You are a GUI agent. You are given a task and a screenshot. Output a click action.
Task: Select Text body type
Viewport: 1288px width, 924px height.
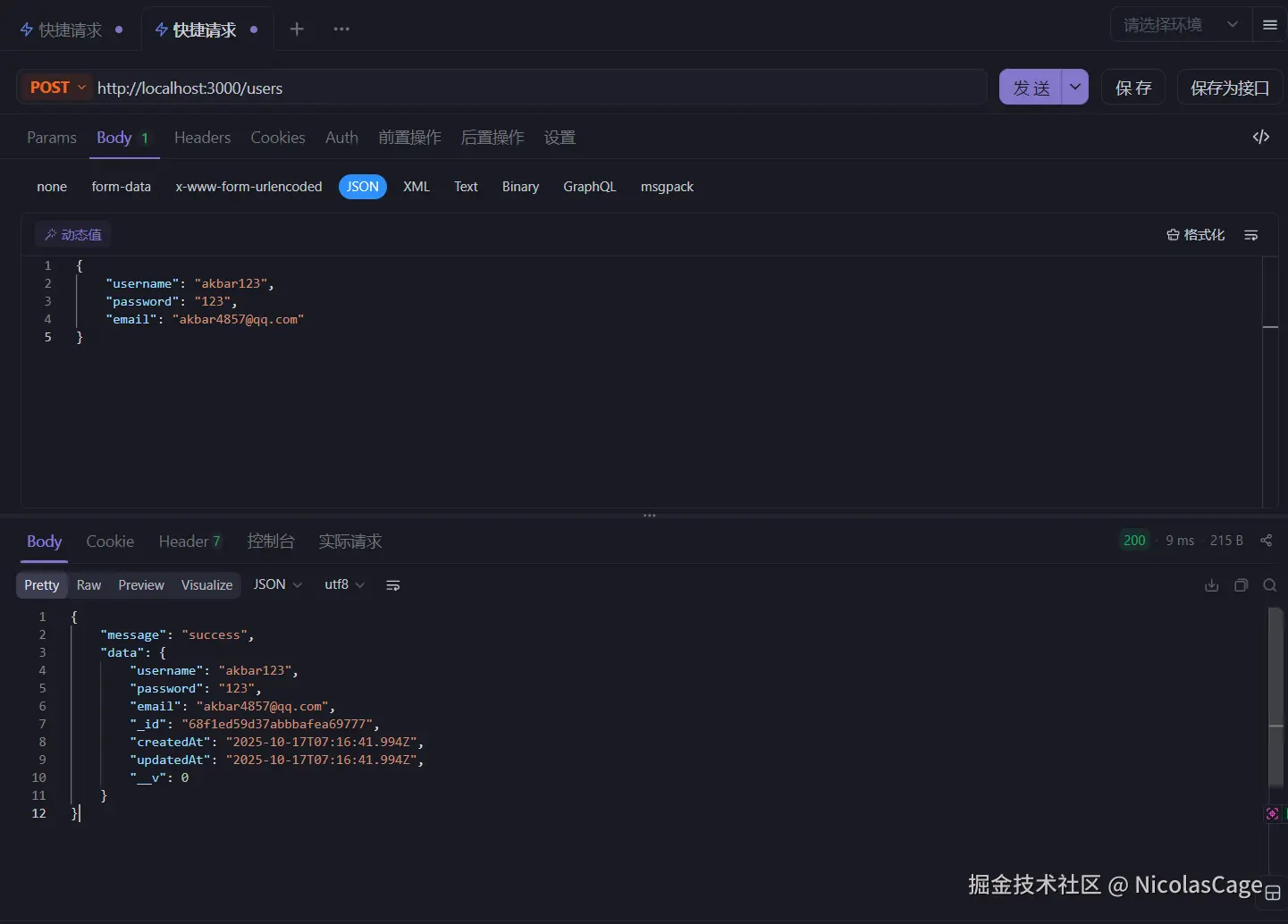pos(466,187)
